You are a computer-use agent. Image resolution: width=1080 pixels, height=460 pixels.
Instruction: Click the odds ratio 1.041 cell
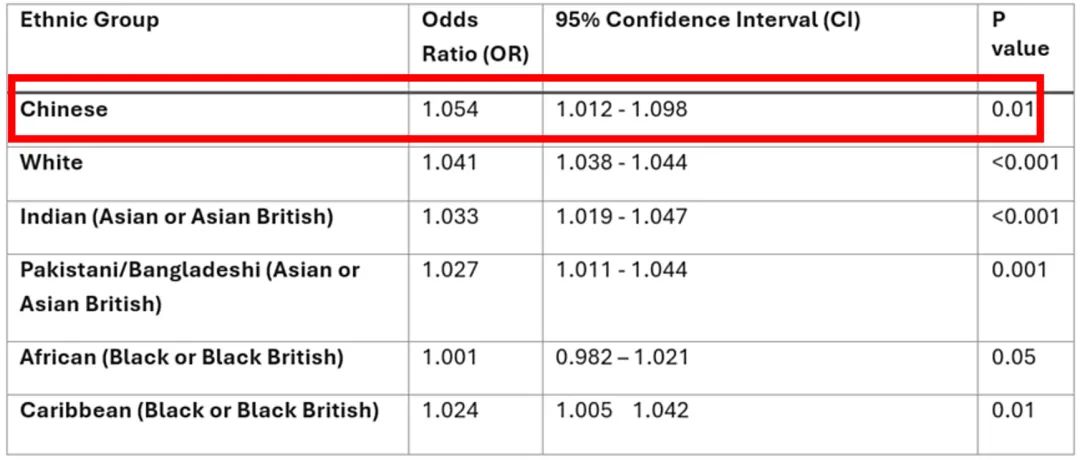click(450, 163)
